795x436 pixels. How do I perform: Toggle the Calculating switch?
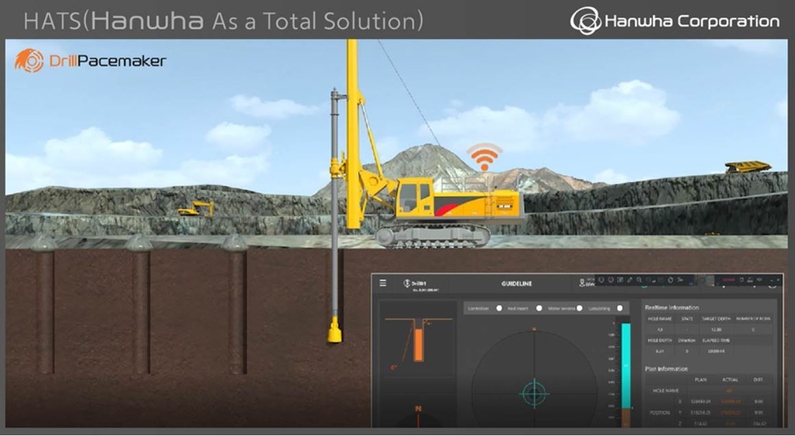pos(620,308)
